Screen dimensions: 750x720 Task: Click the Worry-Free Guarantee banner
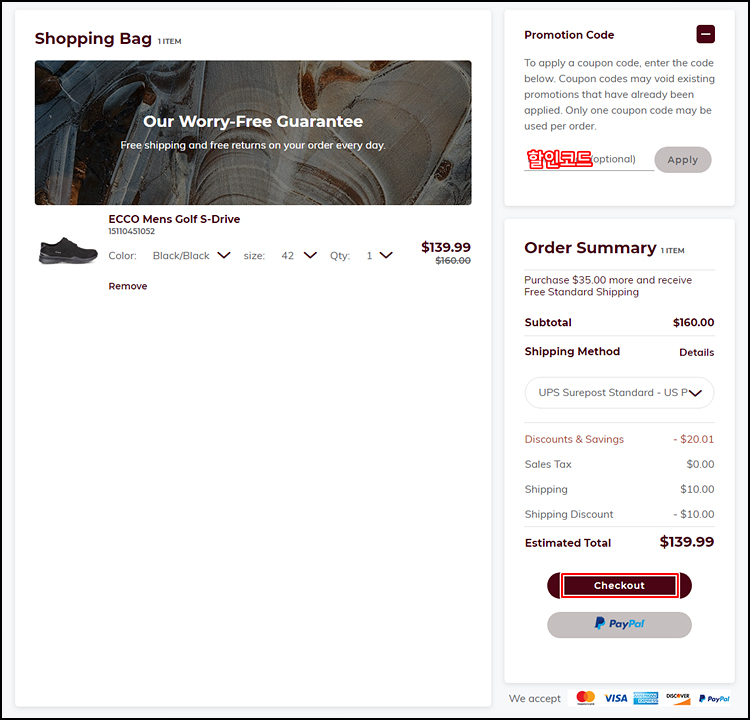[x=253, y=133]
